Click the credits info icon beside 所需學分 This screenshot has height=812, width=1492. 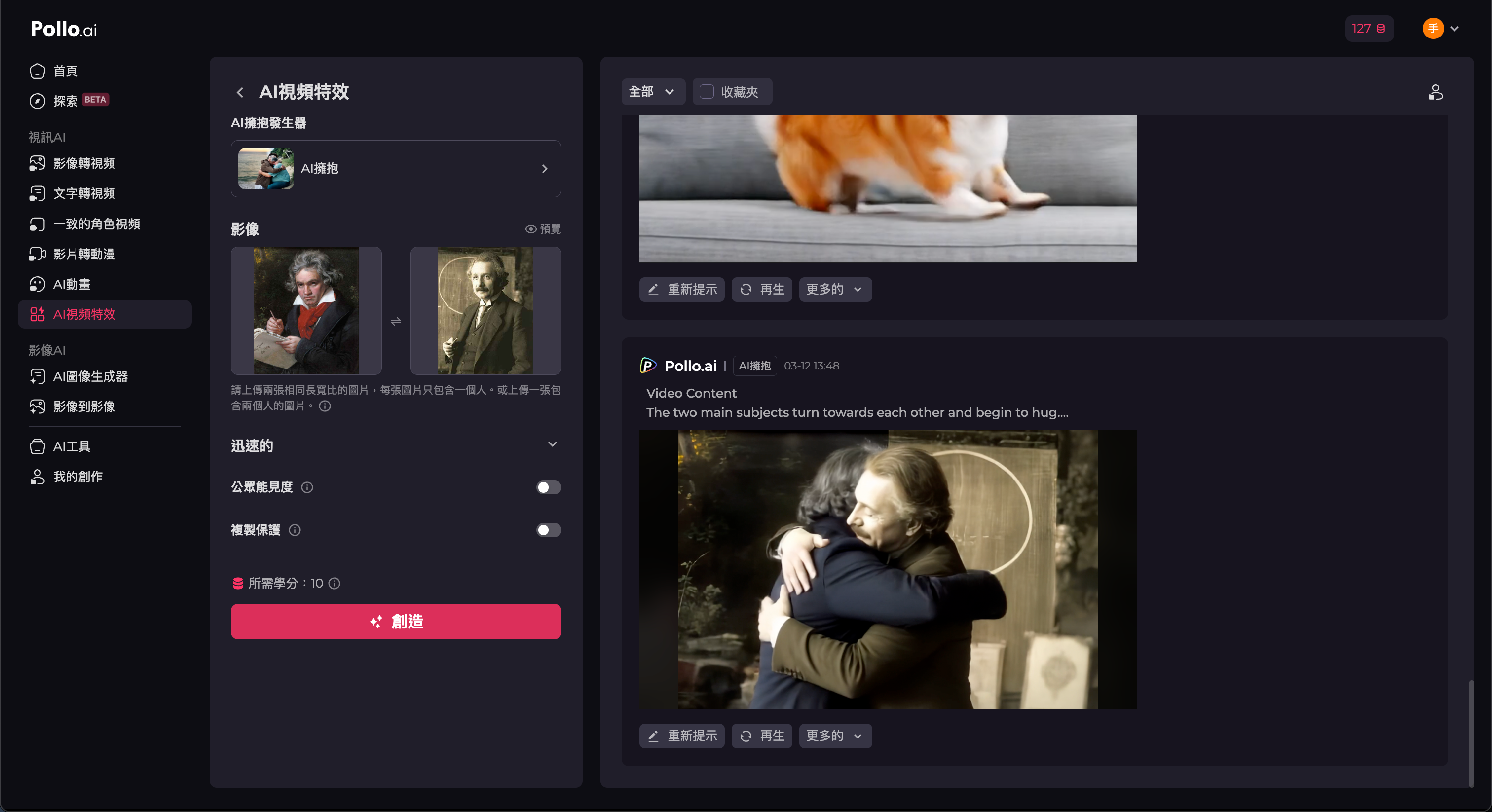(x=334, y=583)
